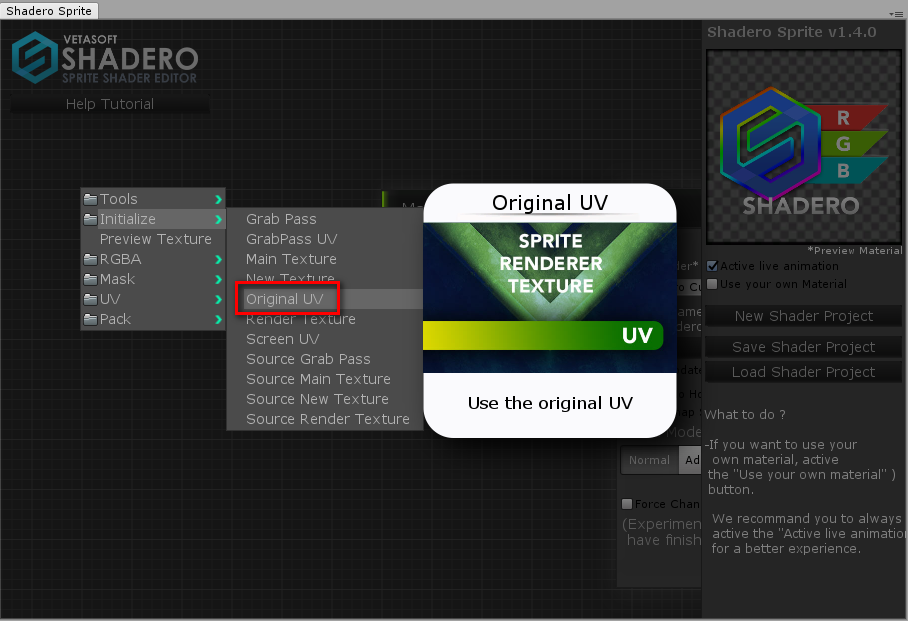
Task: Click the Vetasoft Shadero logo
Action: [x=105, y=58]
